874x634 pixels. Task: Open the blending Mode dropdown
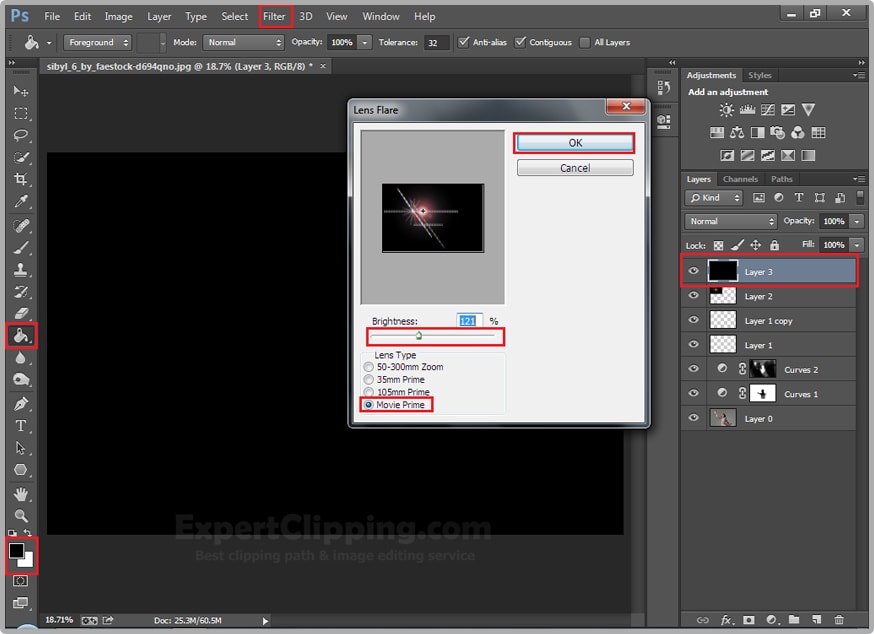(x=244, y=43)
